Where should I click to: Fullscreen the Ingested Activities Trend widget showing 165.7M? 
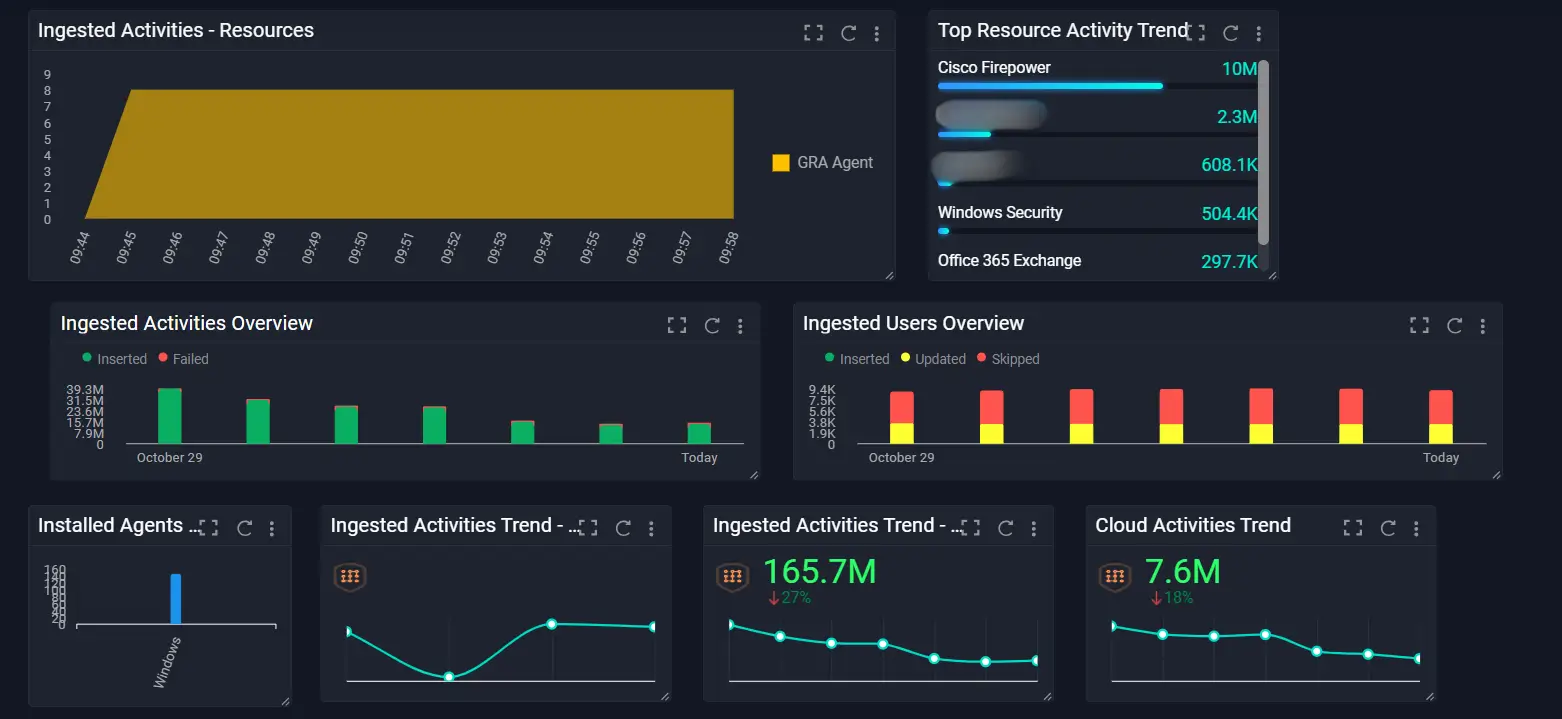coord(970,528)
